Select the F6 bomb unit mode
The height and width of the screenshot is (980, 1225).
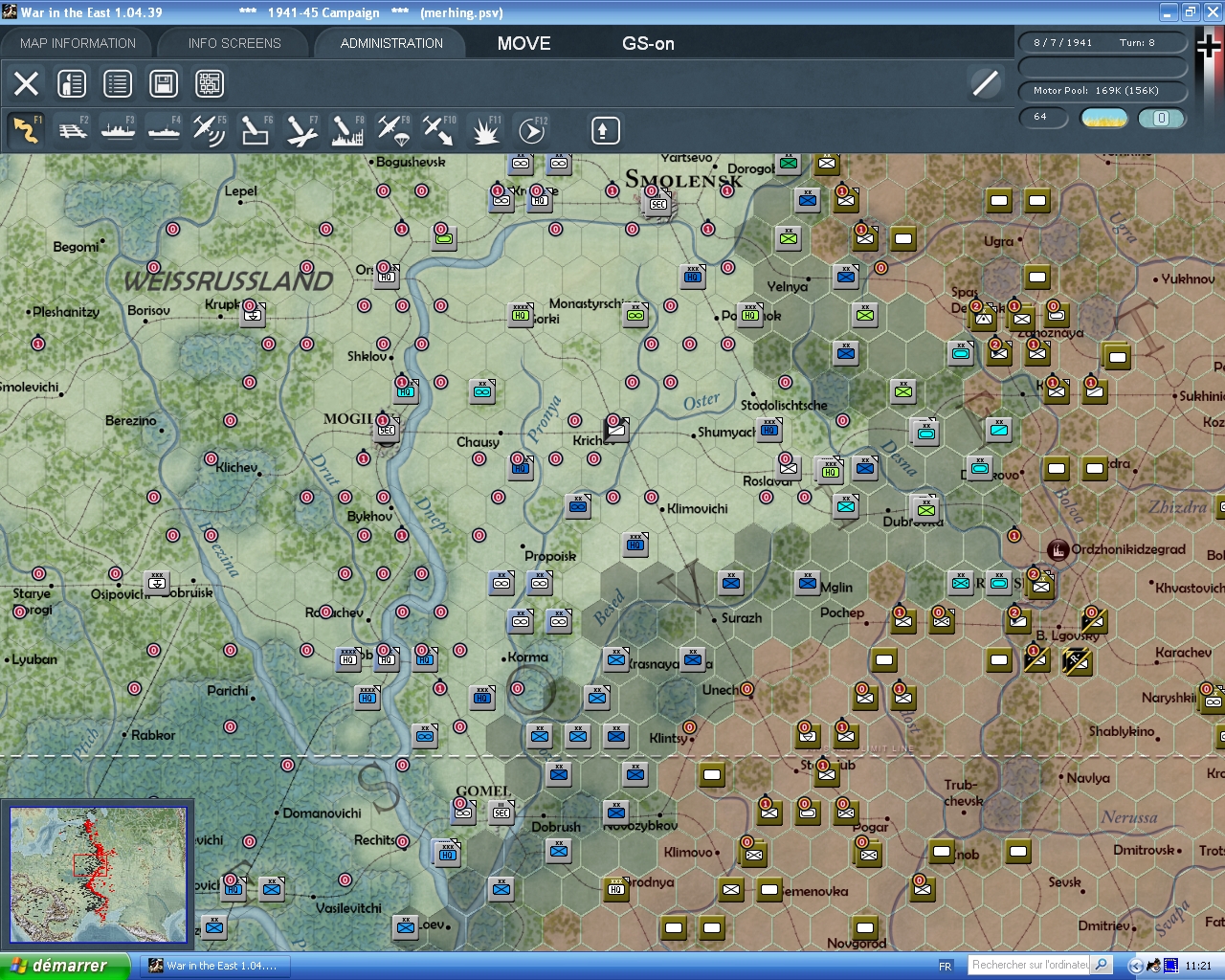[x=256, y=130]
